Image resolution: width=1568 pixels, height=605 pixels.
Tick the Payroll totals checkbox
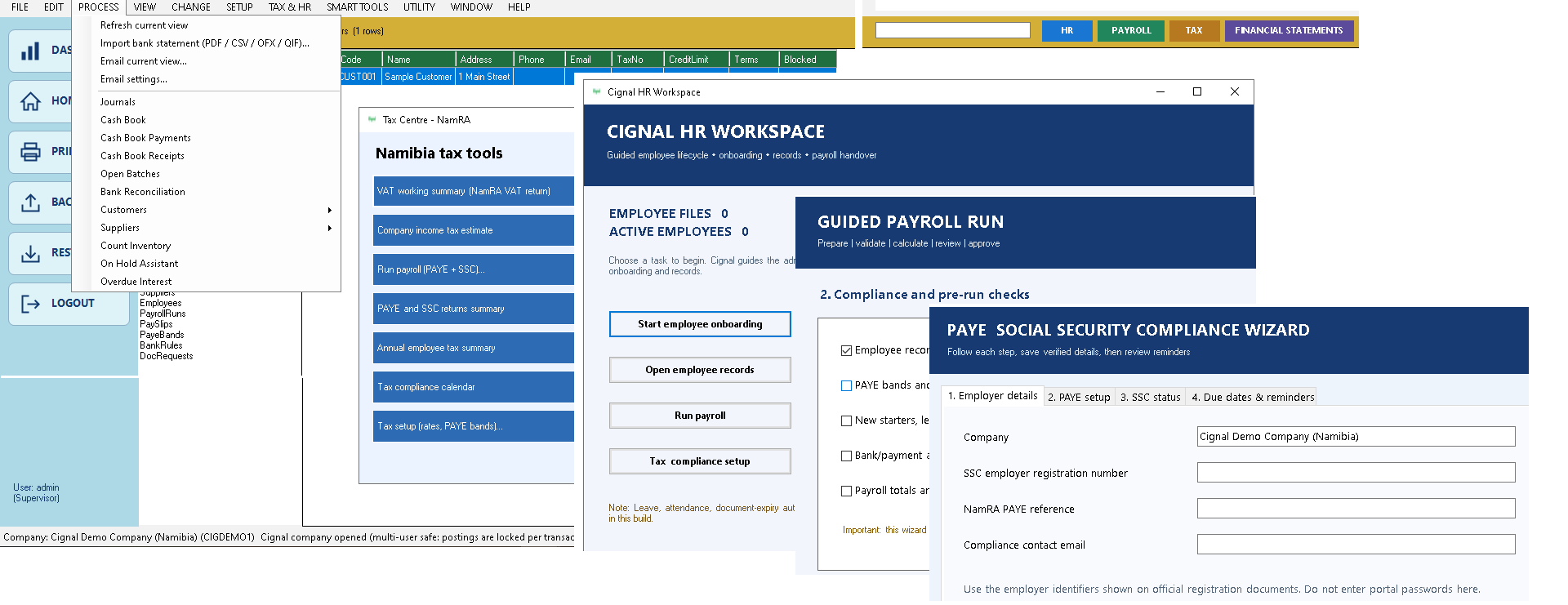tap(847, 491)
